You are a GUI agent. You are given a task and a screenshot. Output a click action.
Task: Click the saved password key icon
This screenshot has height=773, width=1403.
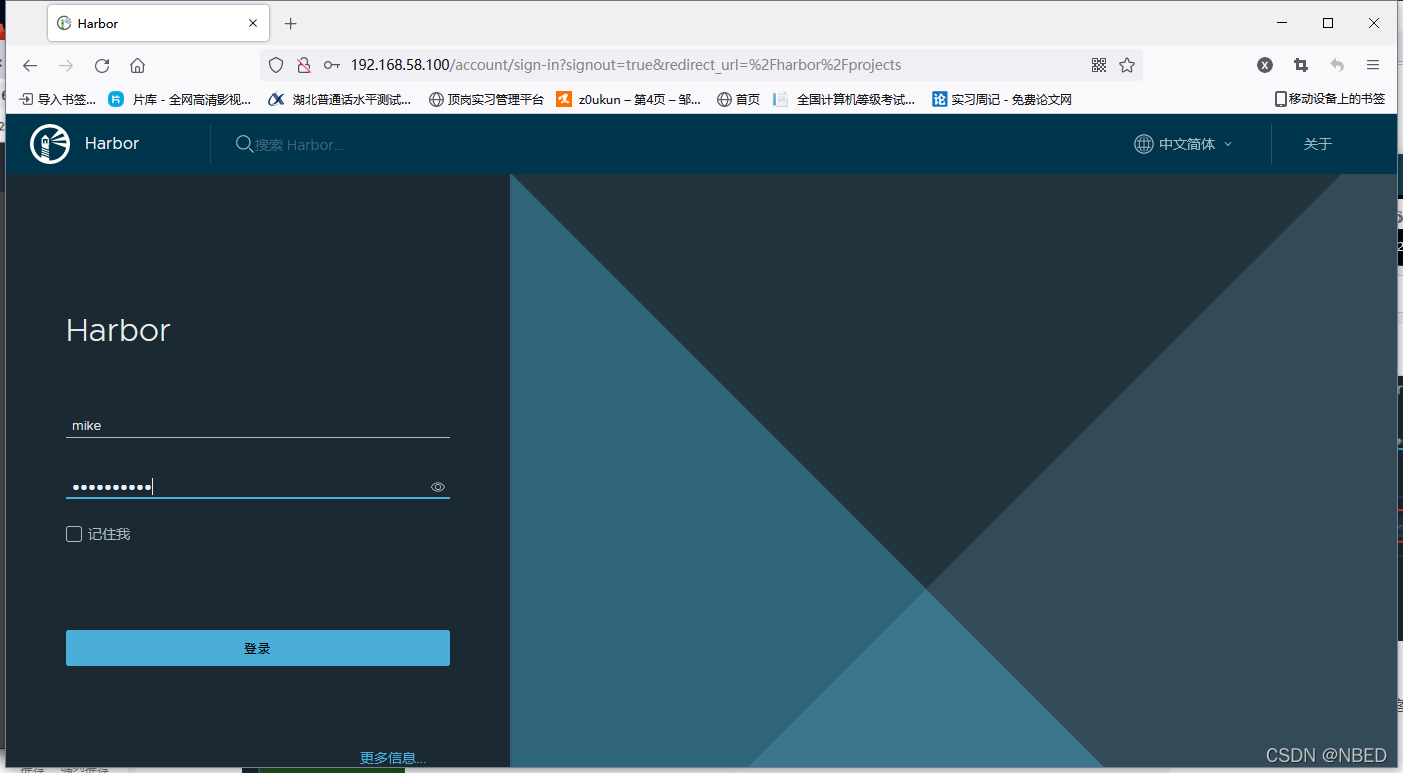coord(332,65)
